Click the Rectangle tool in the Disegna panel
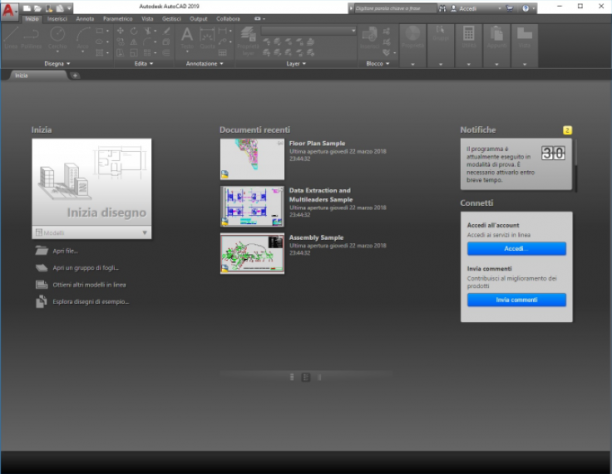Viewport: 612px width, 474px height. [x=100, y=31]
